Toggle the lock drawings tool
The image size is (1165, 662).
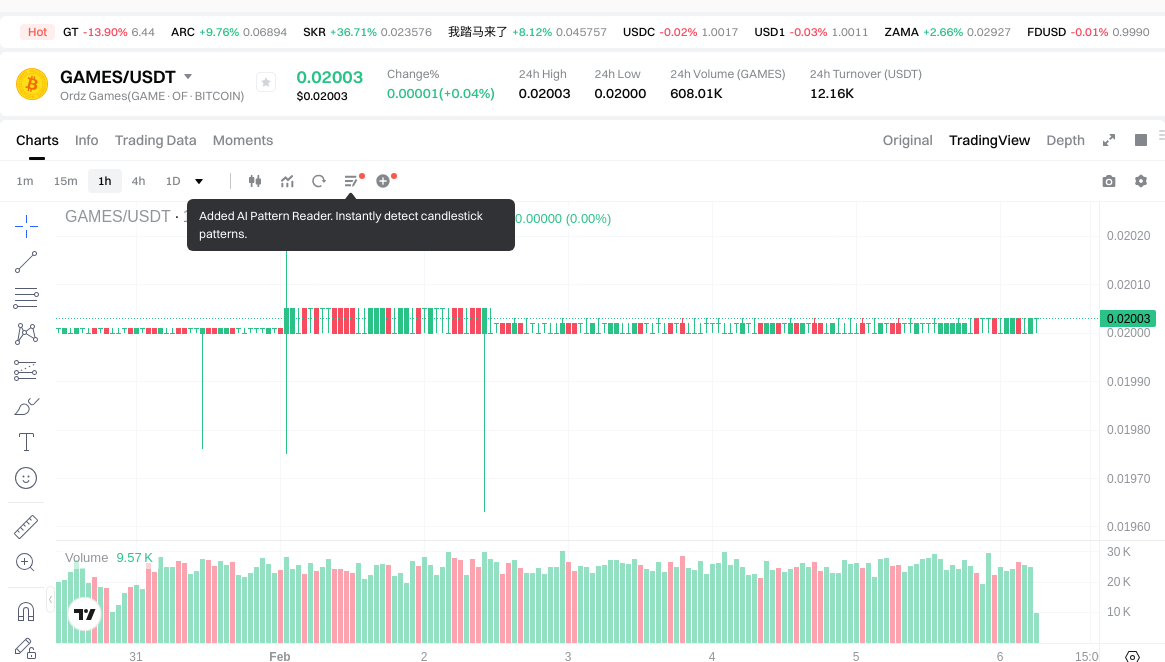(x=26, y=648)
